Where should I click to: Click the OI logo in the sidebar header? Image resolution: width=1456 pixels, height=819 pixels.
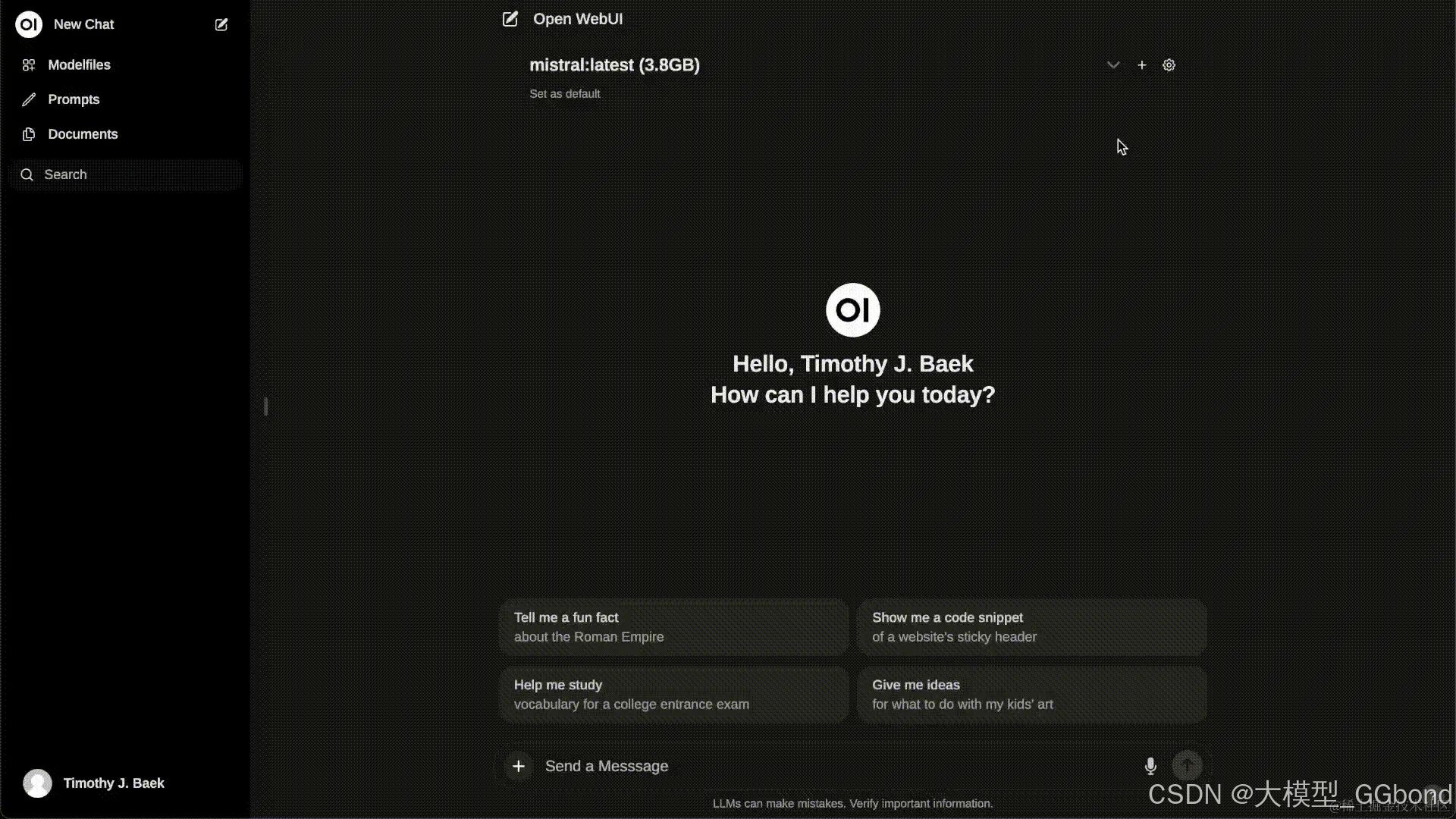tap(29, 24)
